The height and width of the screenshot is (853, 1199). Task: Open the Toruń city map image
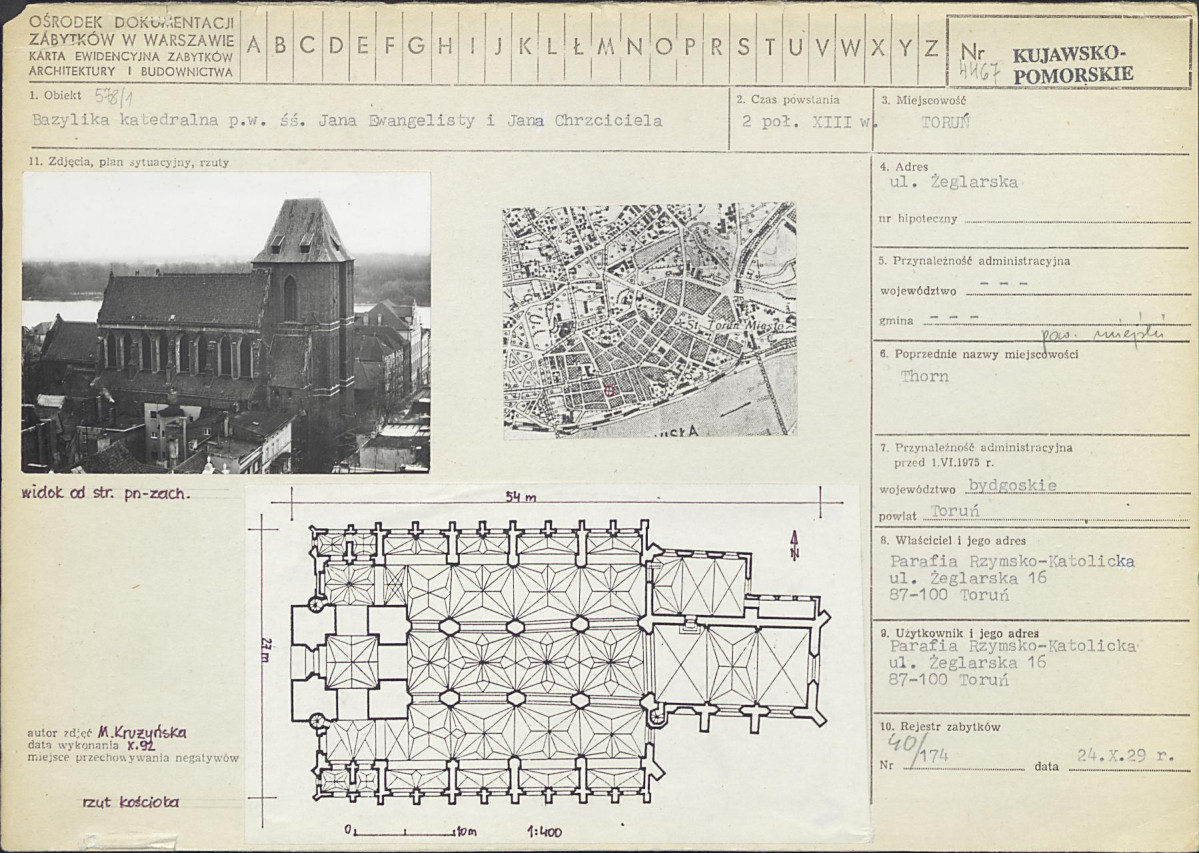coord(649,320)
